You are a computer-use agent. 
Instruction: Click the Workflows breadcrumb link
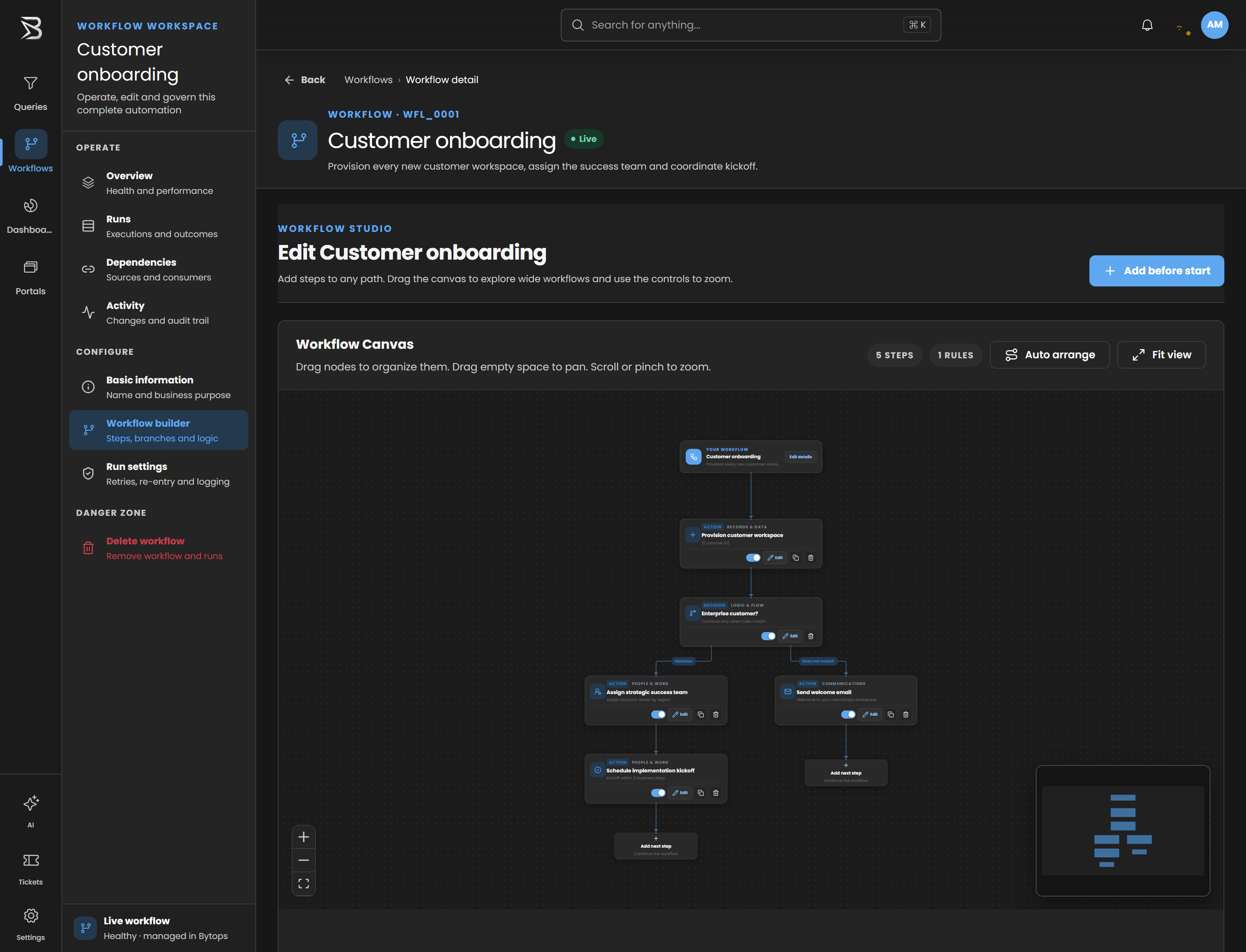368,80
